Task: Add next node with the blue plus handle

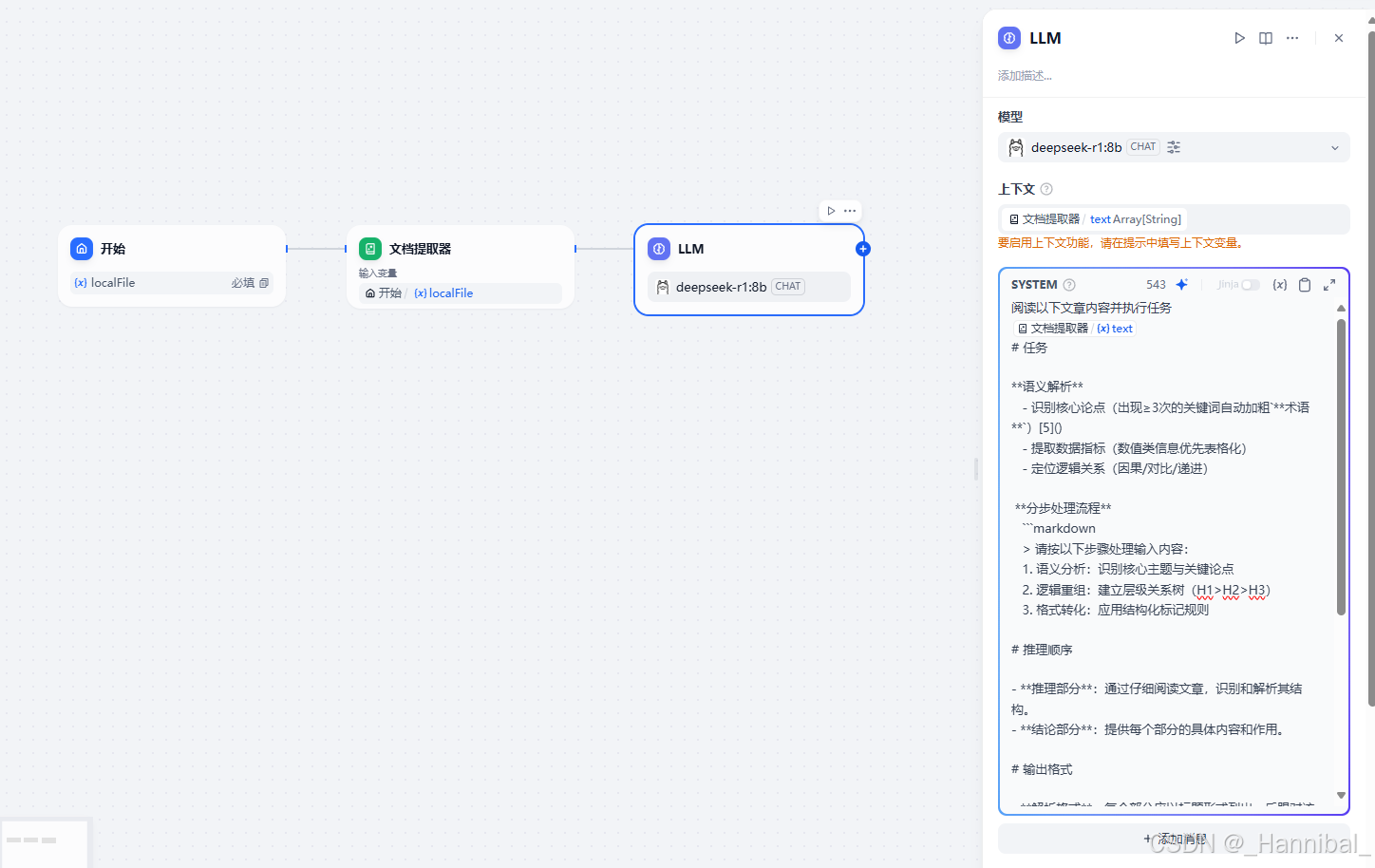Action: point(862,249)
